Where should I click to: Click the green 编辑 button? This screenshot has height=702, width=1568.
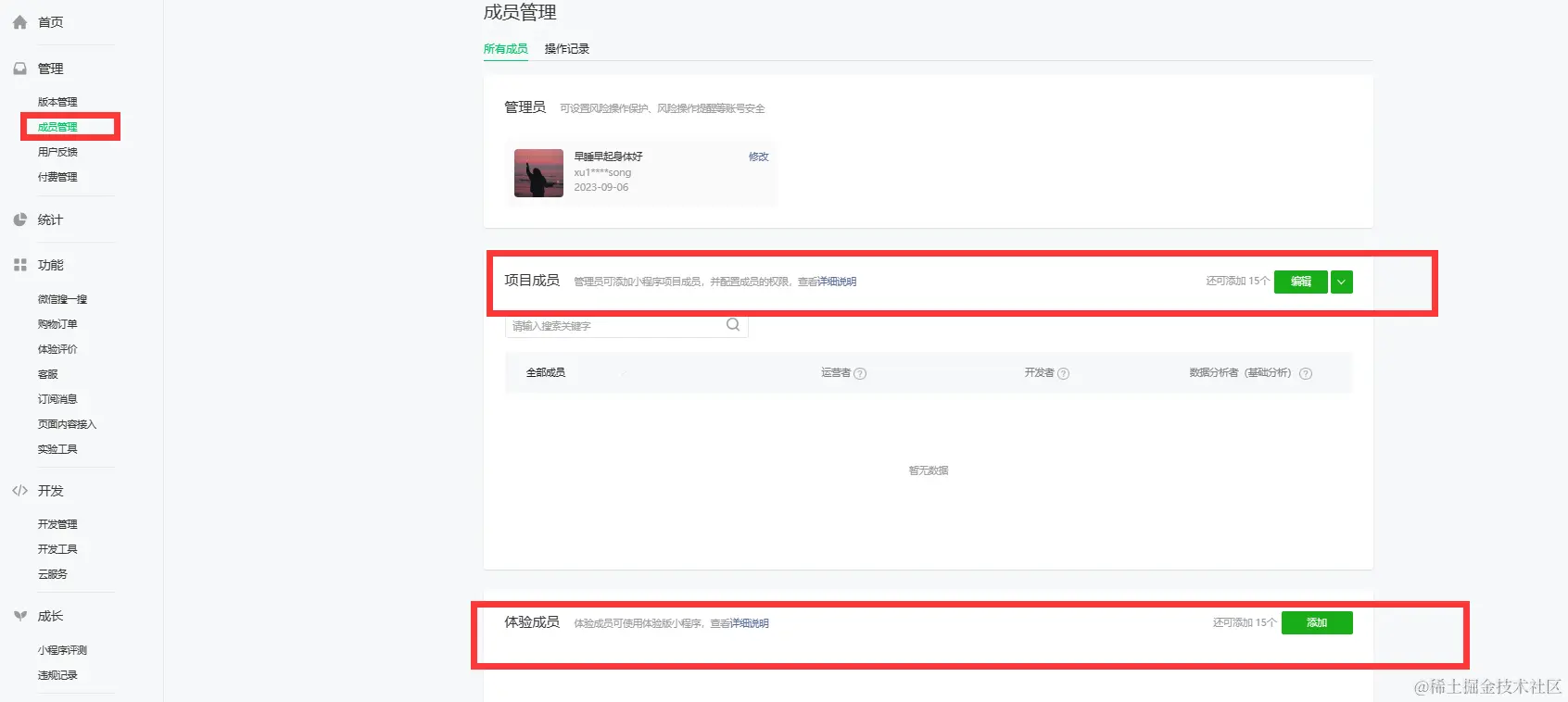1301,282
